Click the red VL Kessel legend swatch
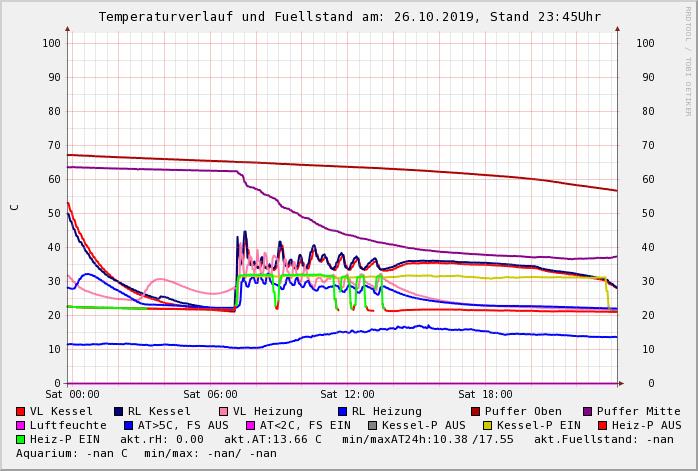The image size is (698, 471). [x=21, y=411]
